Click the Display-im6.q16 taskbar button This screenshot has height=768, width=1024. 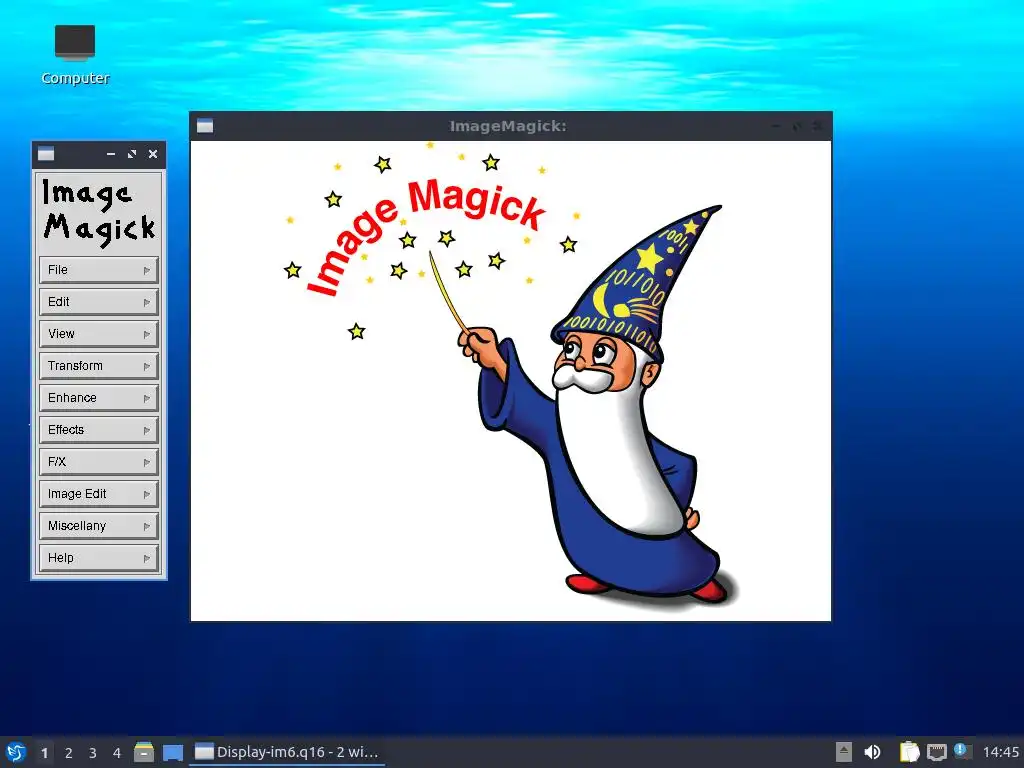tap(287, 752)
